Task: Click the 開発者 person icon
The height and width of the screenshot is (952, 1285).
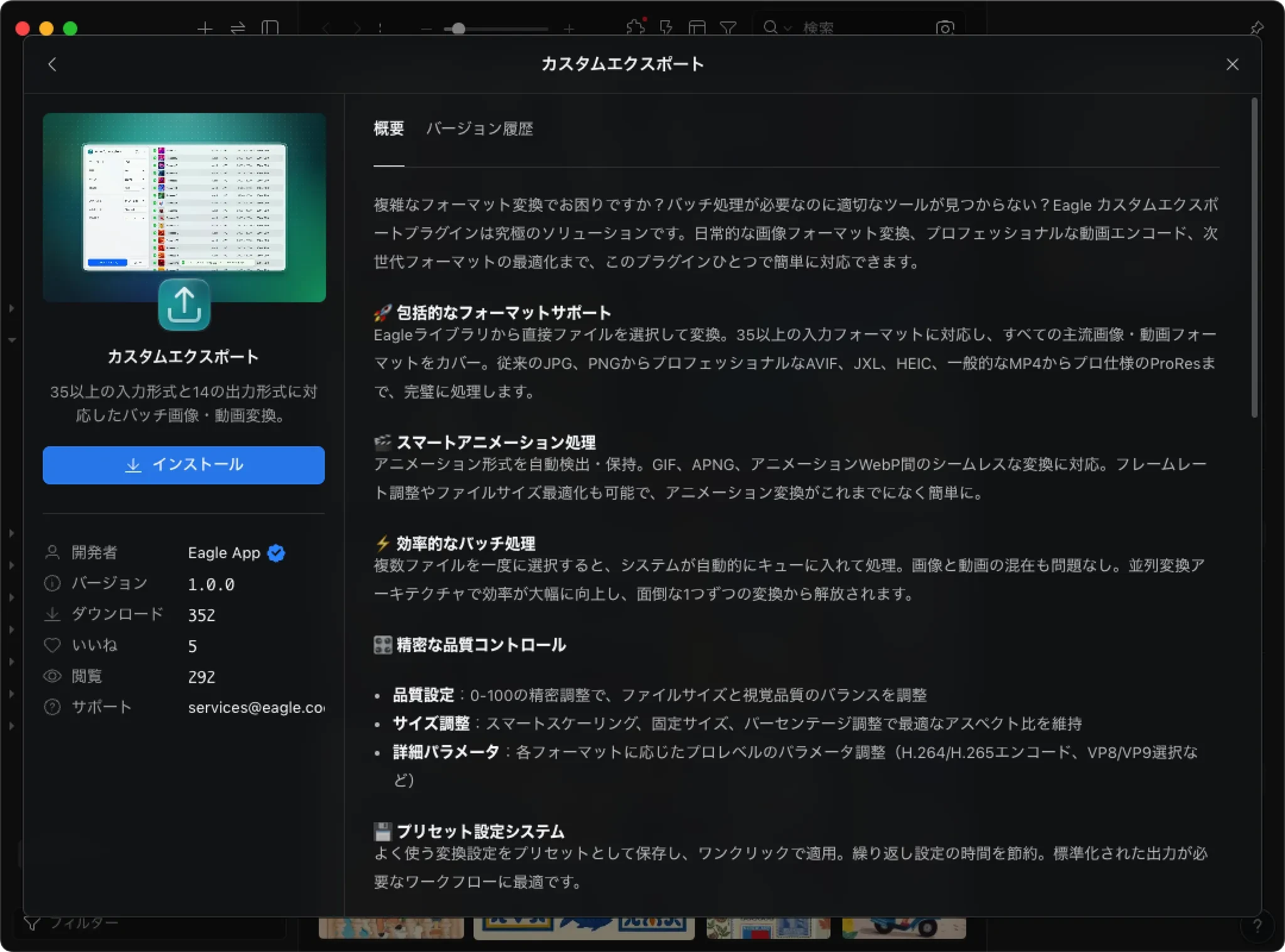Action: pos(53,552)
